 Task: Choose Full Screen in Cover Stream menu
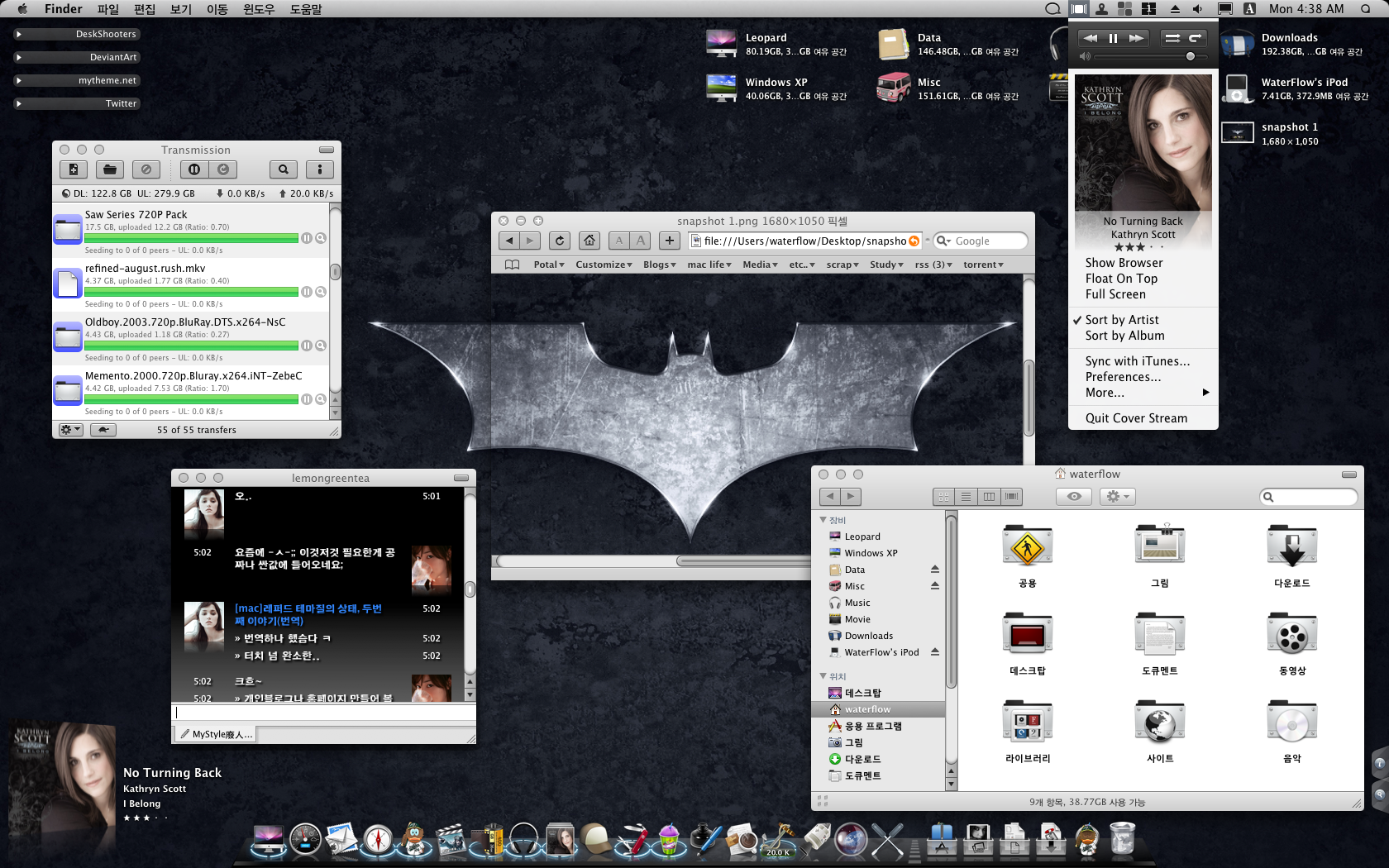tap(1143, 294)
